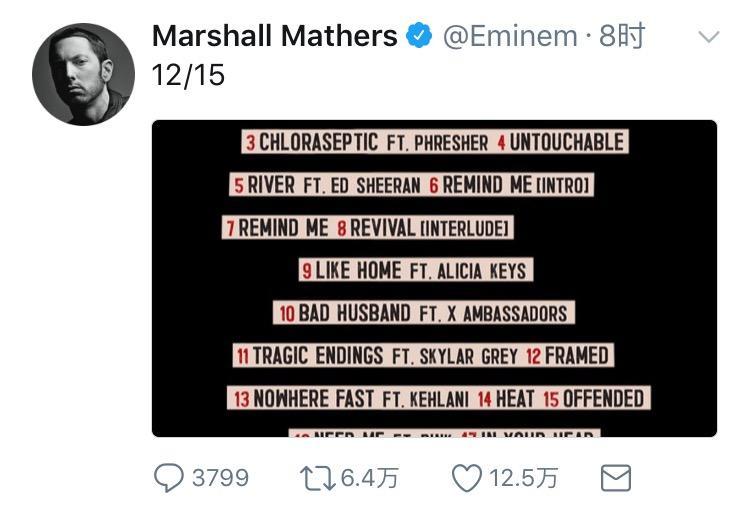750x509 pixels.
Task: Like the tweet with heart icon
Action: pos(467,478)
